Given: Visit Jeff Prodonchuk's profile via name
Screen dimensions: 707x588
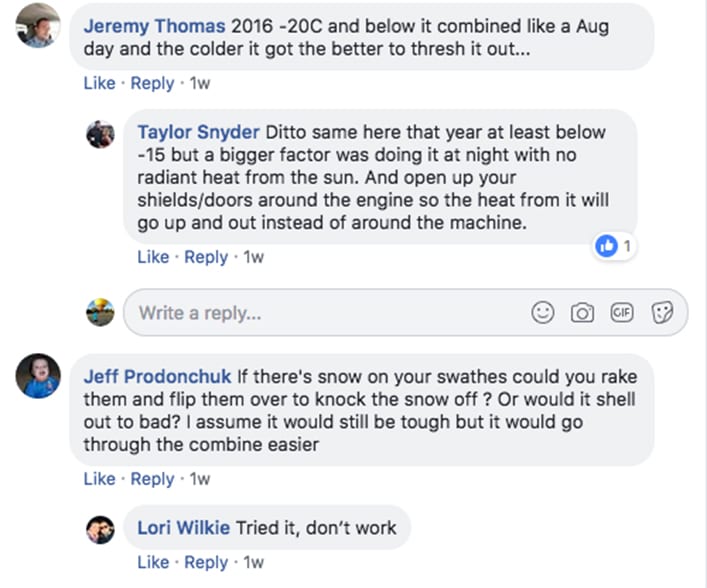Looking at the screenshot, I should point(158,377).
